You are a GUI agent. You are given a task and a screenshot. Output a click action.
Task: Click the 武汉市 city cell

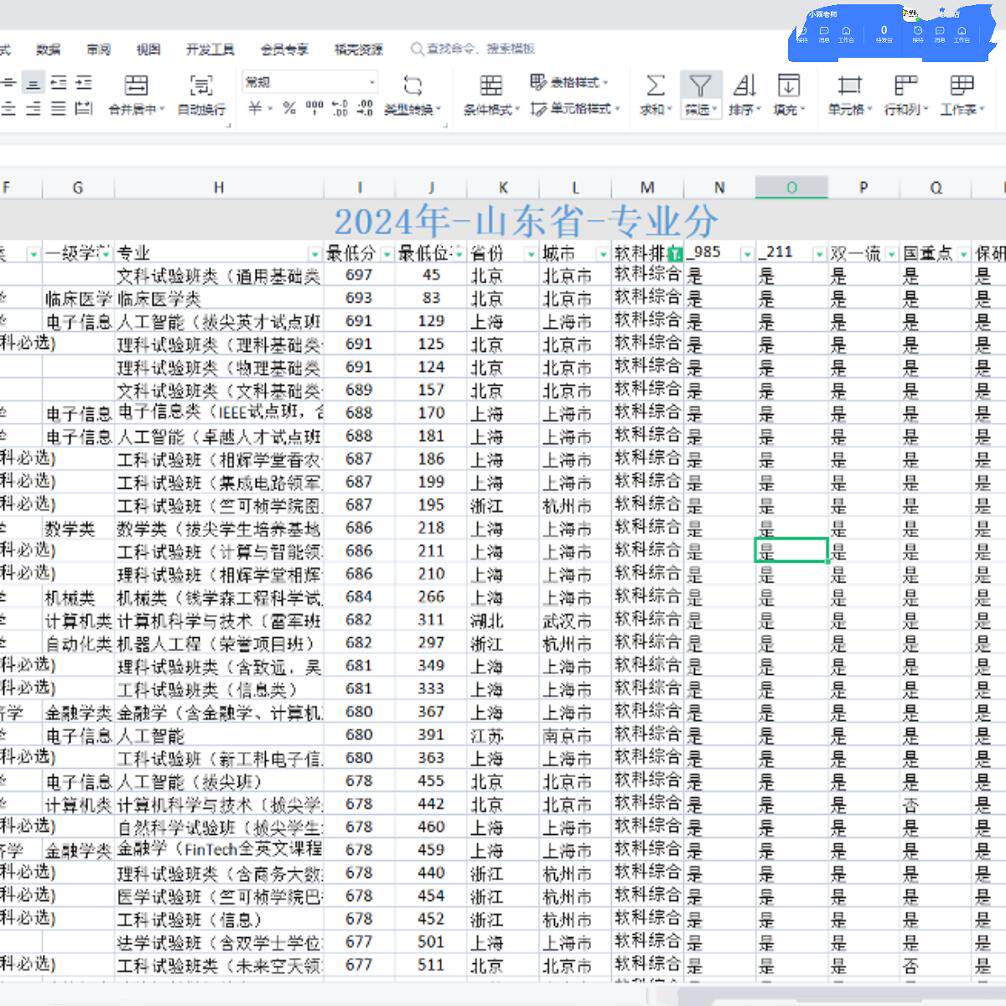coord(575,620)
